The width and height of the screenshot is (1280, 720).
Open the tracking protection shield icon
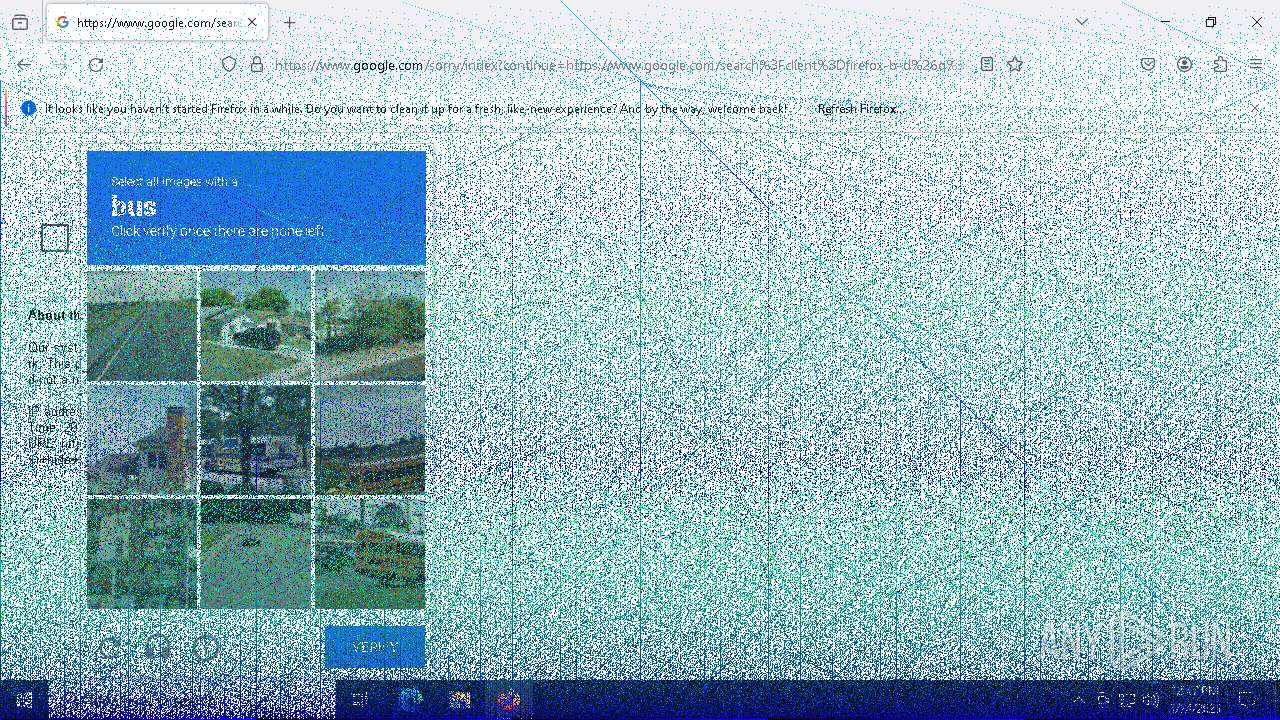pos(229,64)
